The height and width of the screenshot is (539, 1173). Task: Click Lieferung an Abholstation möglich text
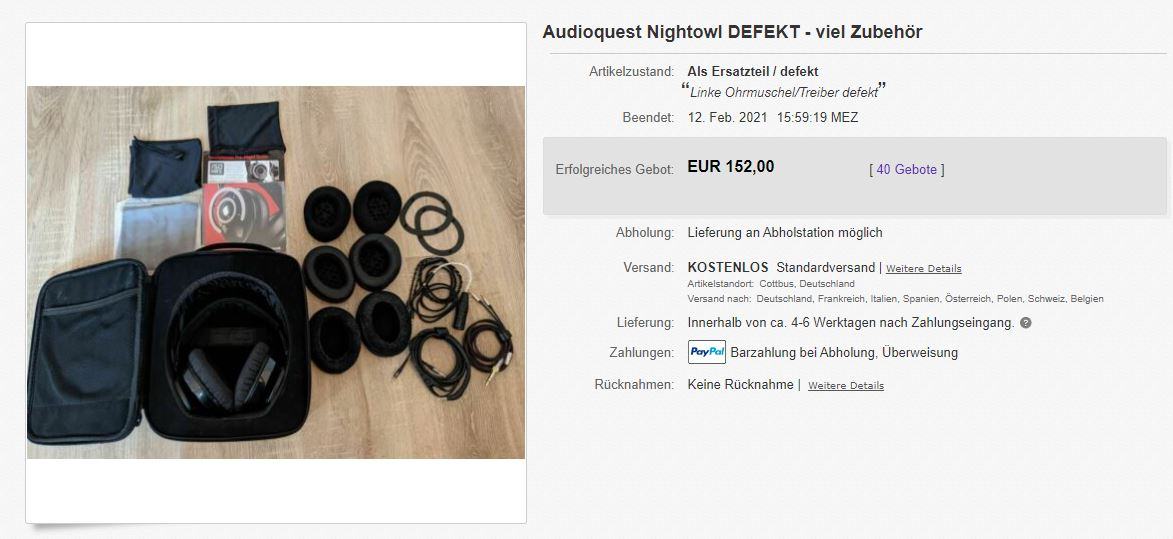click(x=785, y=232)
